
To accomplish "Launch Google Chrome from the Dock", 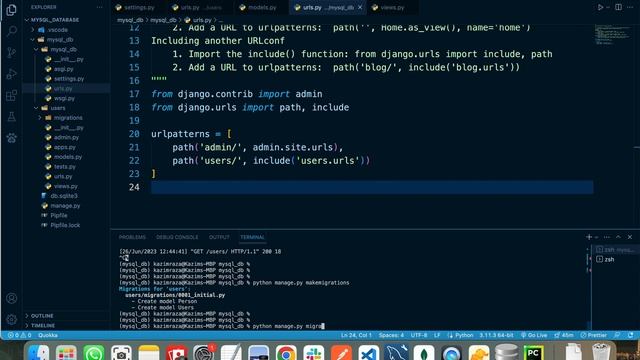I will tap(286, 353).
